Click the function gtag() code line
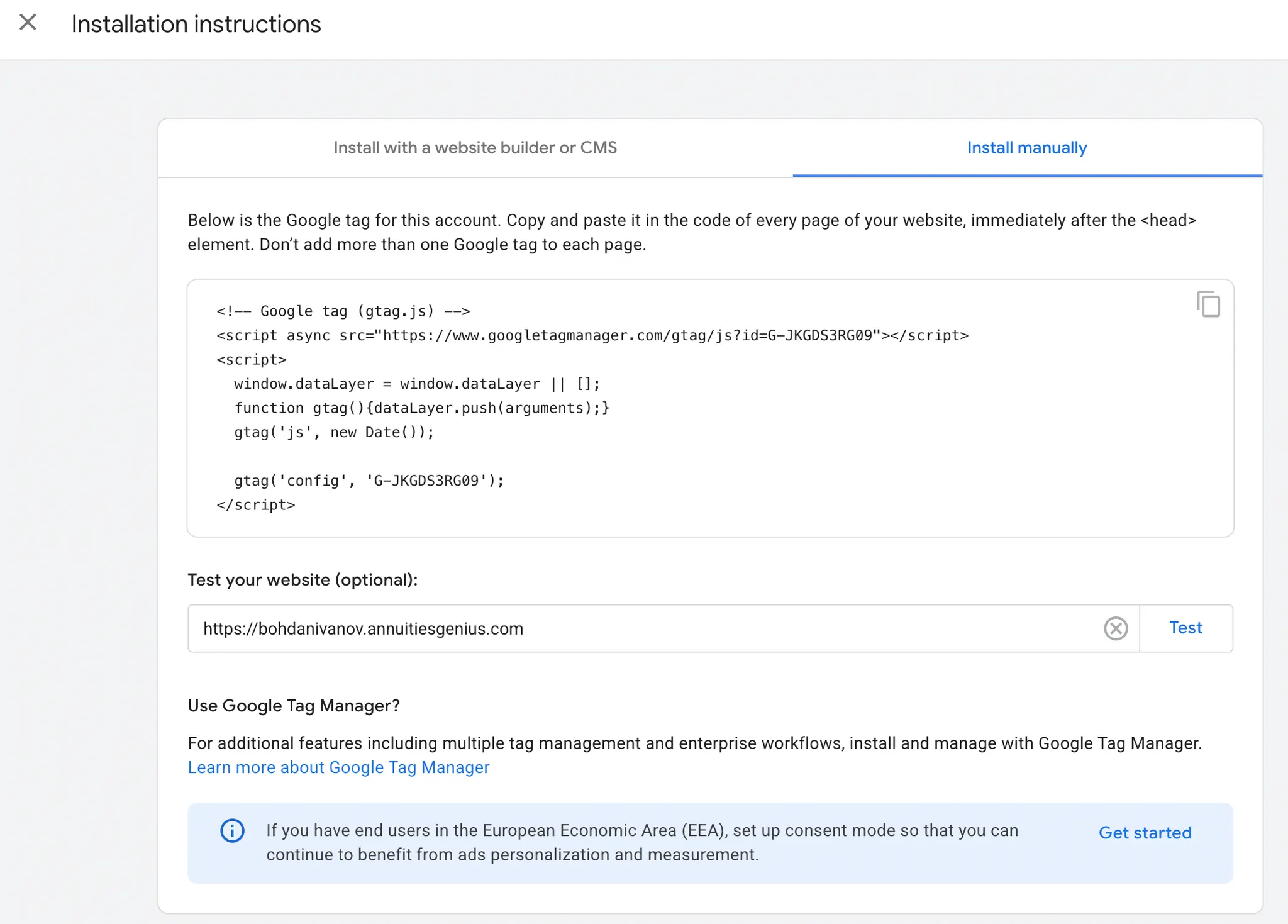The height and width of the screenshot is (924, 1288). pos(421,408)
